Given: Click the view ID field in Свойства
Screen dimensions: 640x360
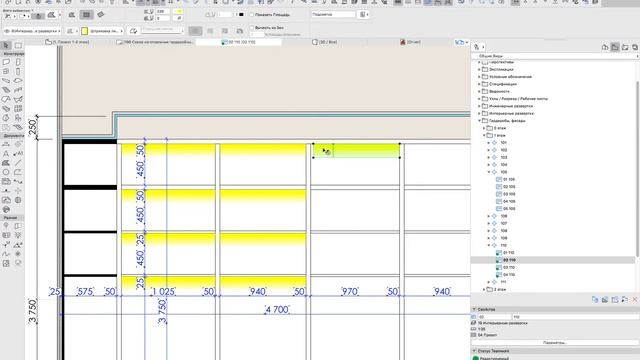Looking at the screenshot, I should (x=494, y=317).
